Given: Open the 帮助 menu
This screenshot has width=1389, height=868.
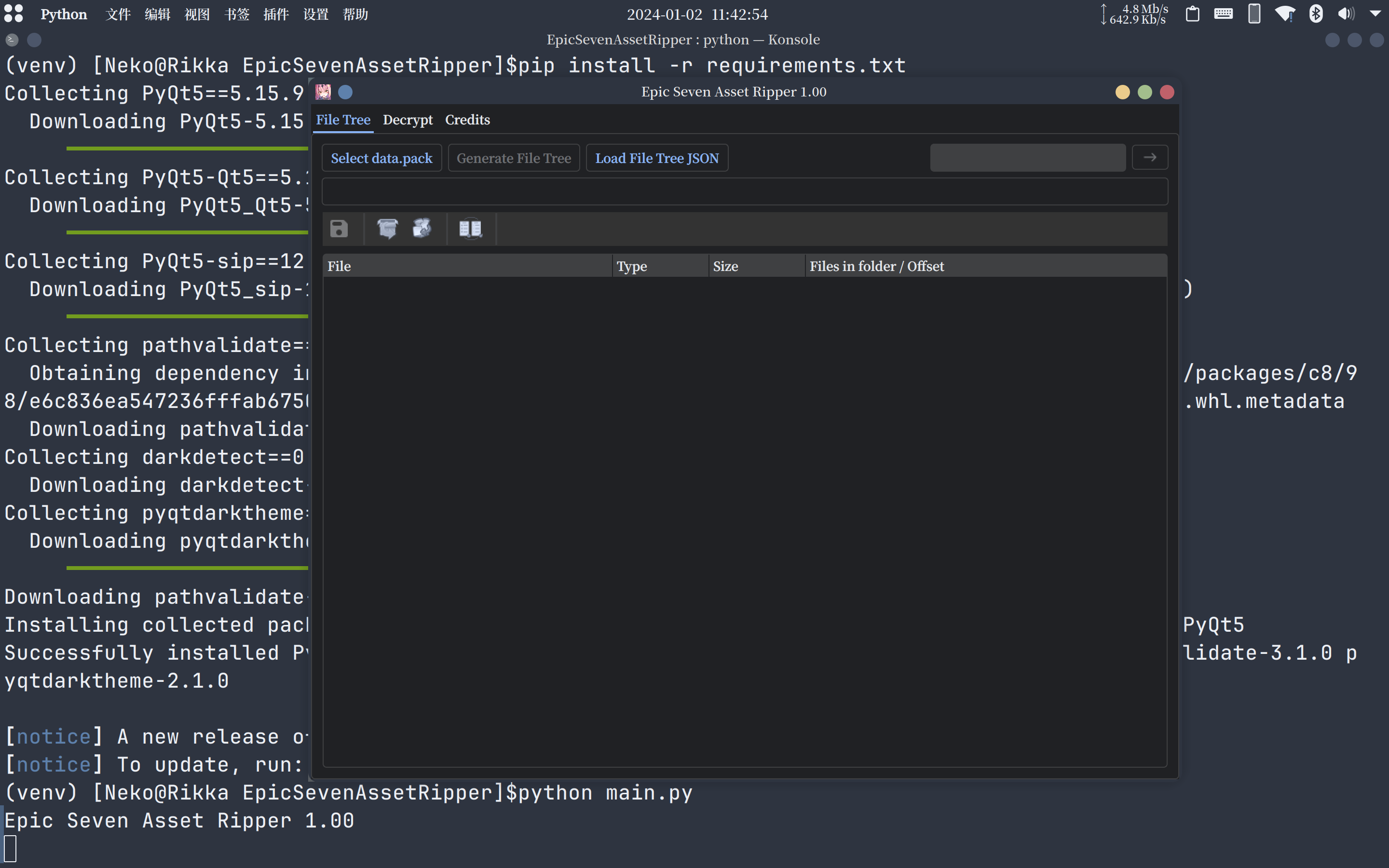Looking at the screenshot, I should (x=355, y=14).
